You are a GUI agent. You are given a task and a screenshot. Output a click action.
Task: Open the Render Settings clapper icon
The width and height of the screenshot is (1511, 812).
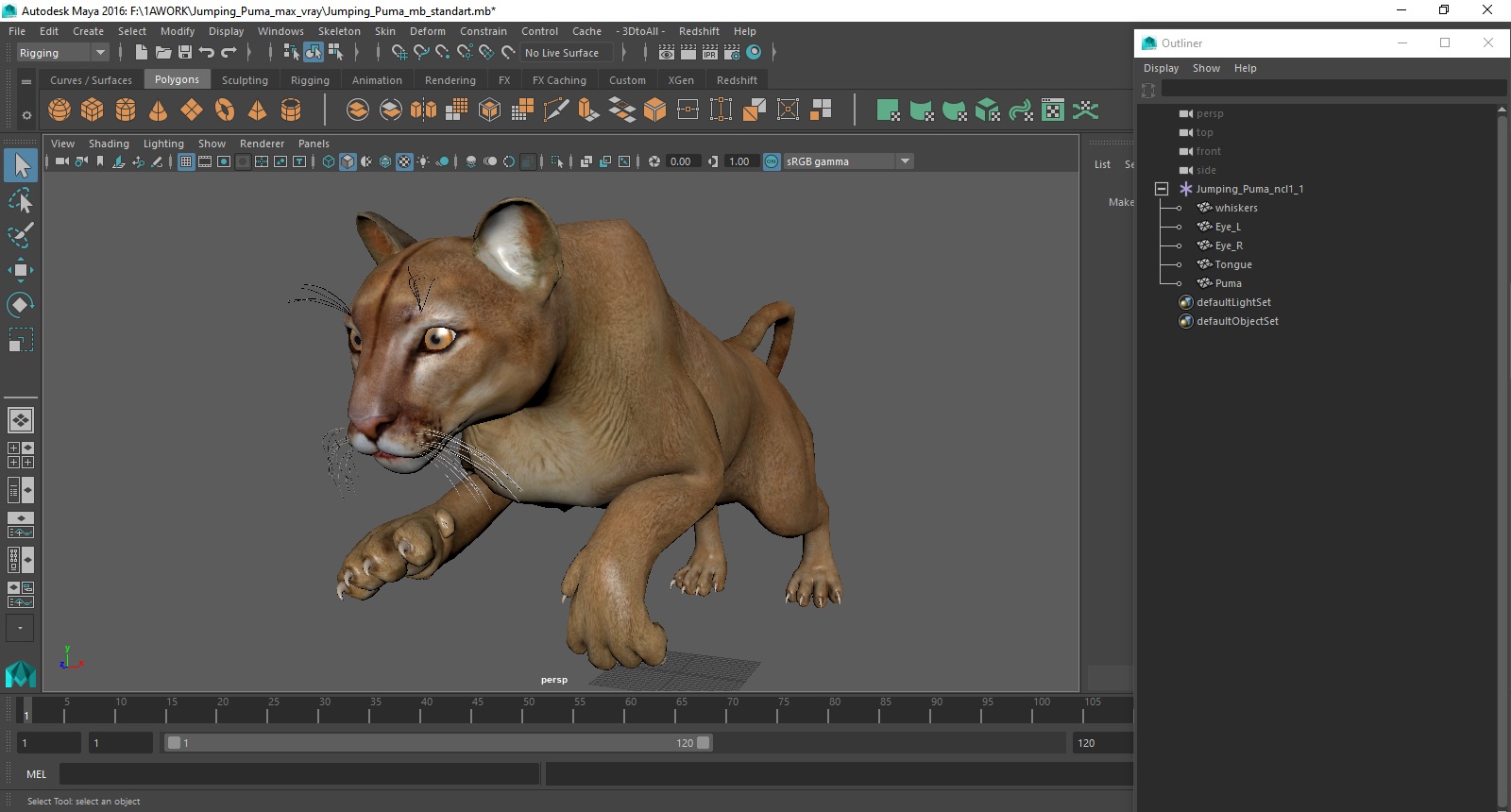pos(732,53)
